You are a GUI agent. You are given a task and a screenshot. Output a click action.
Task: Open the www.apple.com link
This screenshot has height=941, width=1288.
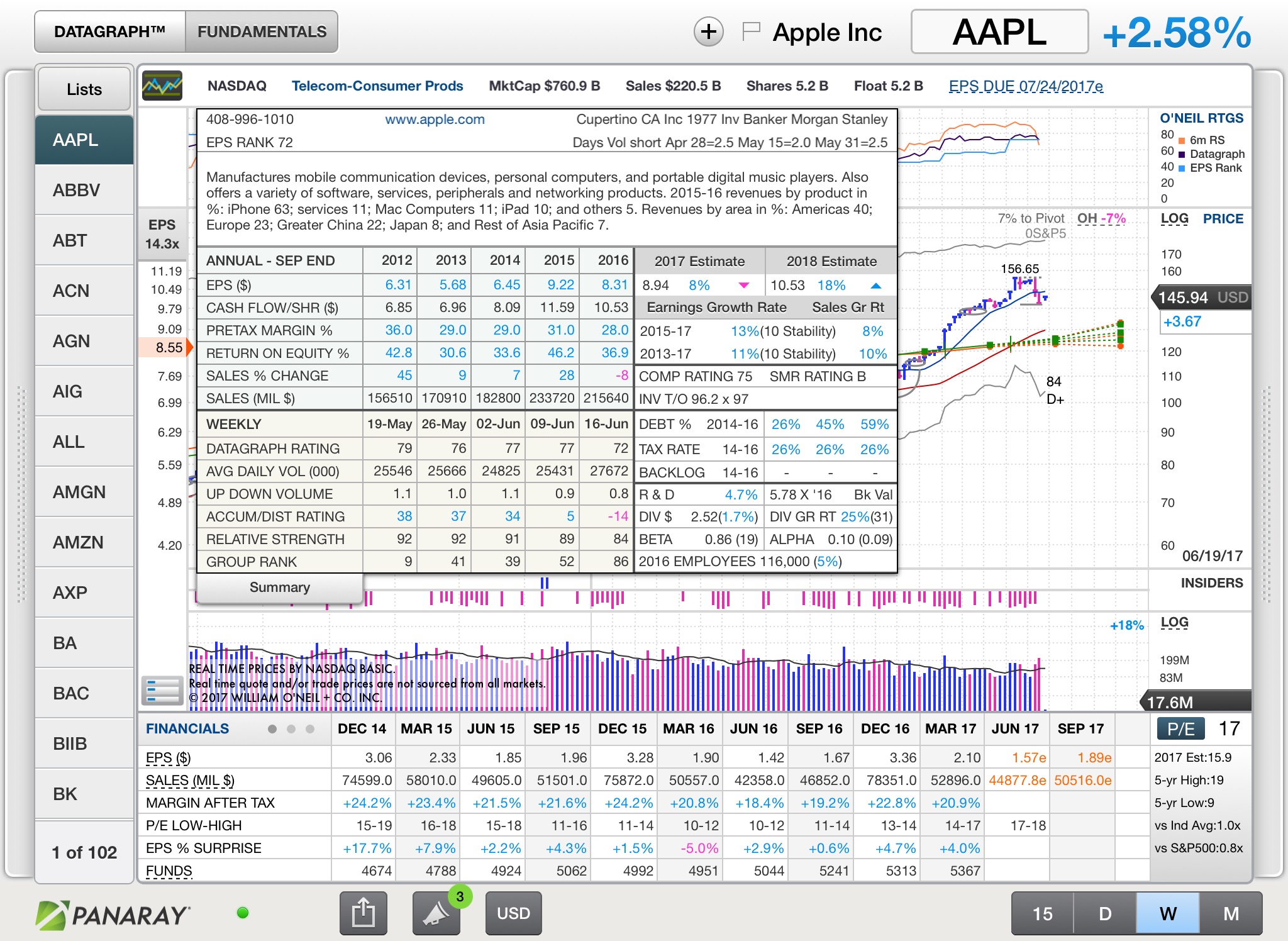pos(435,120)
